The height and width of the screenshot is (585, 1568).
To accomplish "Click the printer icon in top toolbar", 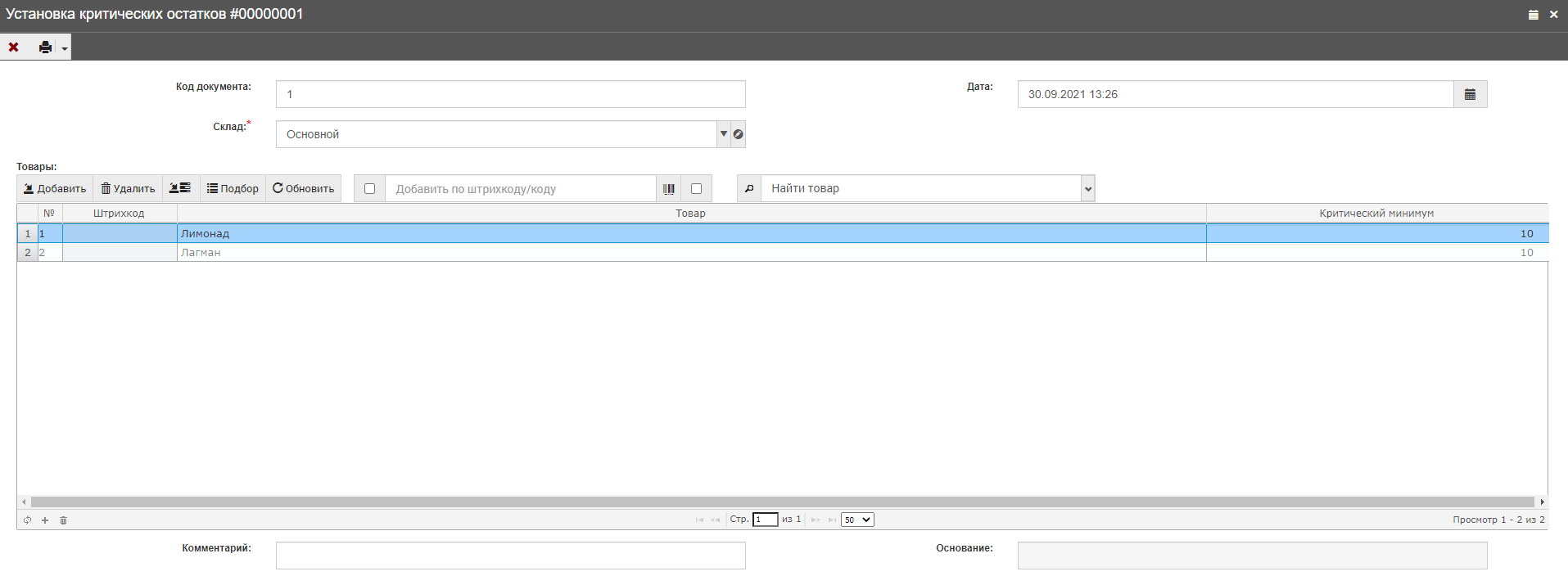I will [45, 47].
